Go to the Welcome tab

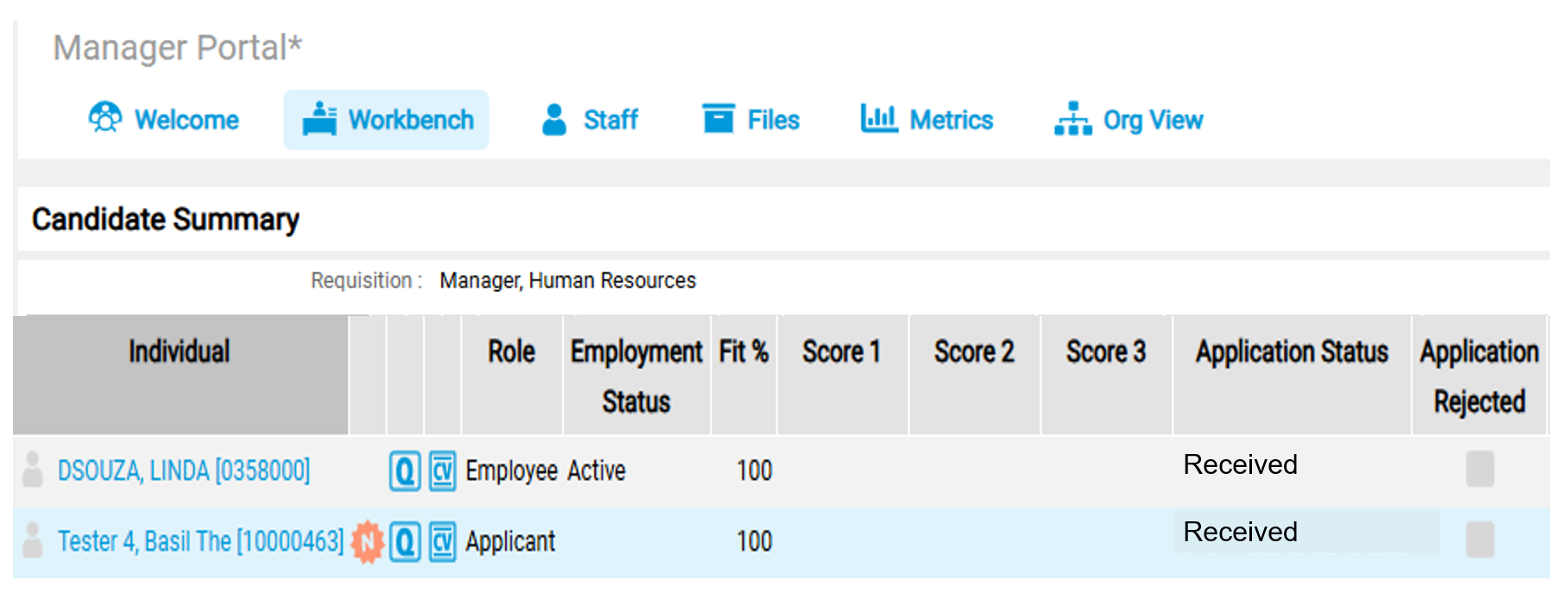(164, 119)
